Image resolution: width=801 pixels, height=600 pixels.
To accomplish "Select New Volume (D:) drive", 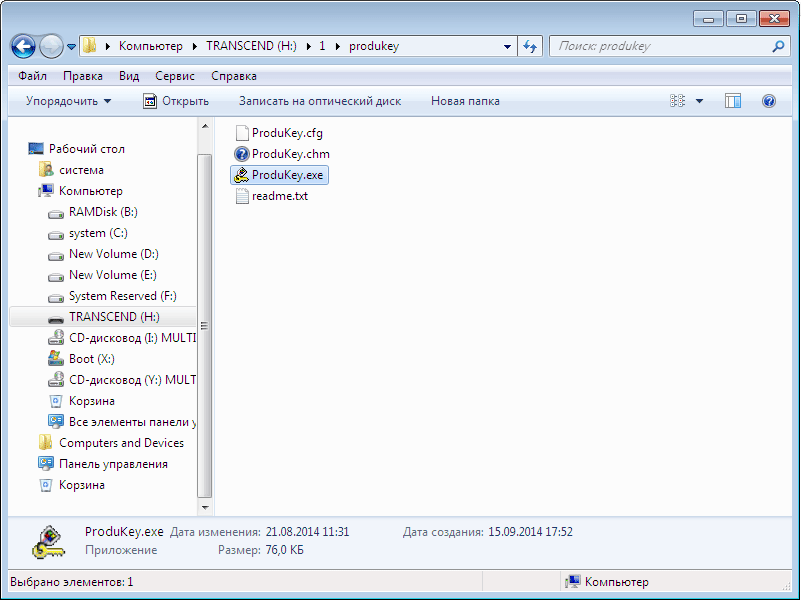I will (x=103, y=254).
